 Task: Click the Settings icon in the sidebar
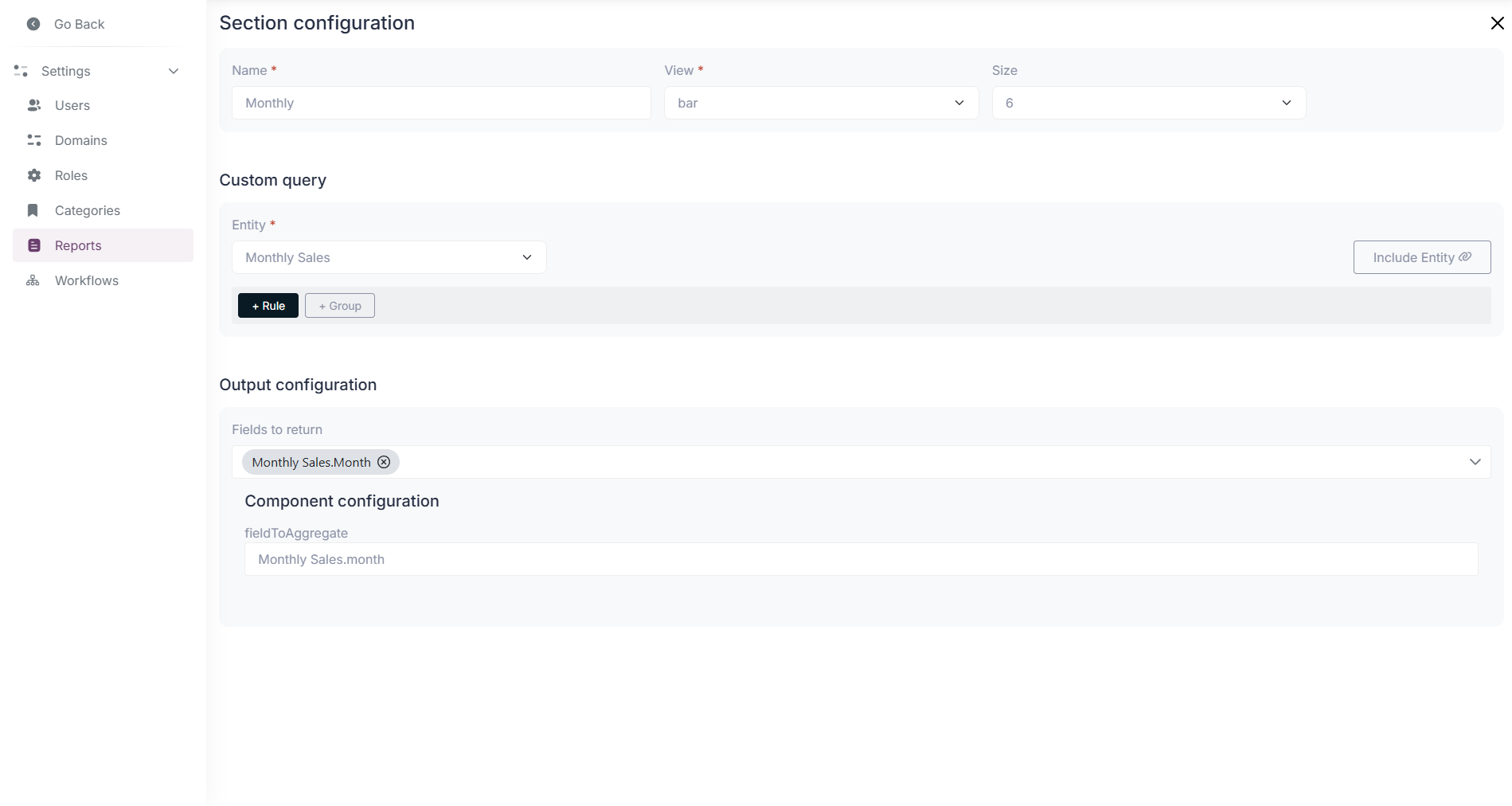pos(21,71)
